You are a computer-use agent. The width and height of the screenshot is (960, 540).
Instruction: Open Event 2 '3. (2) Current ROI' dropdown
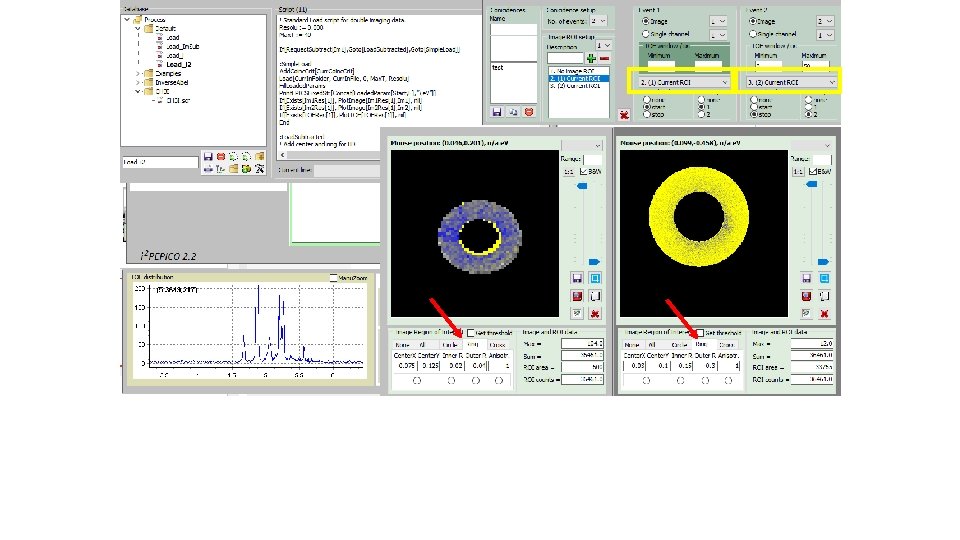[791, 82]
